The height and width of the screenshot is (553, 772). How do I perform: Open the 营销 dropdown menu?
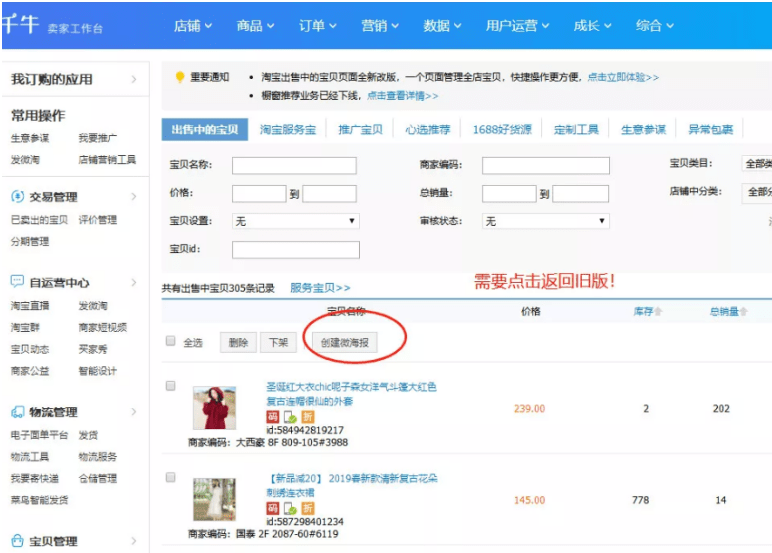(380, 26)
